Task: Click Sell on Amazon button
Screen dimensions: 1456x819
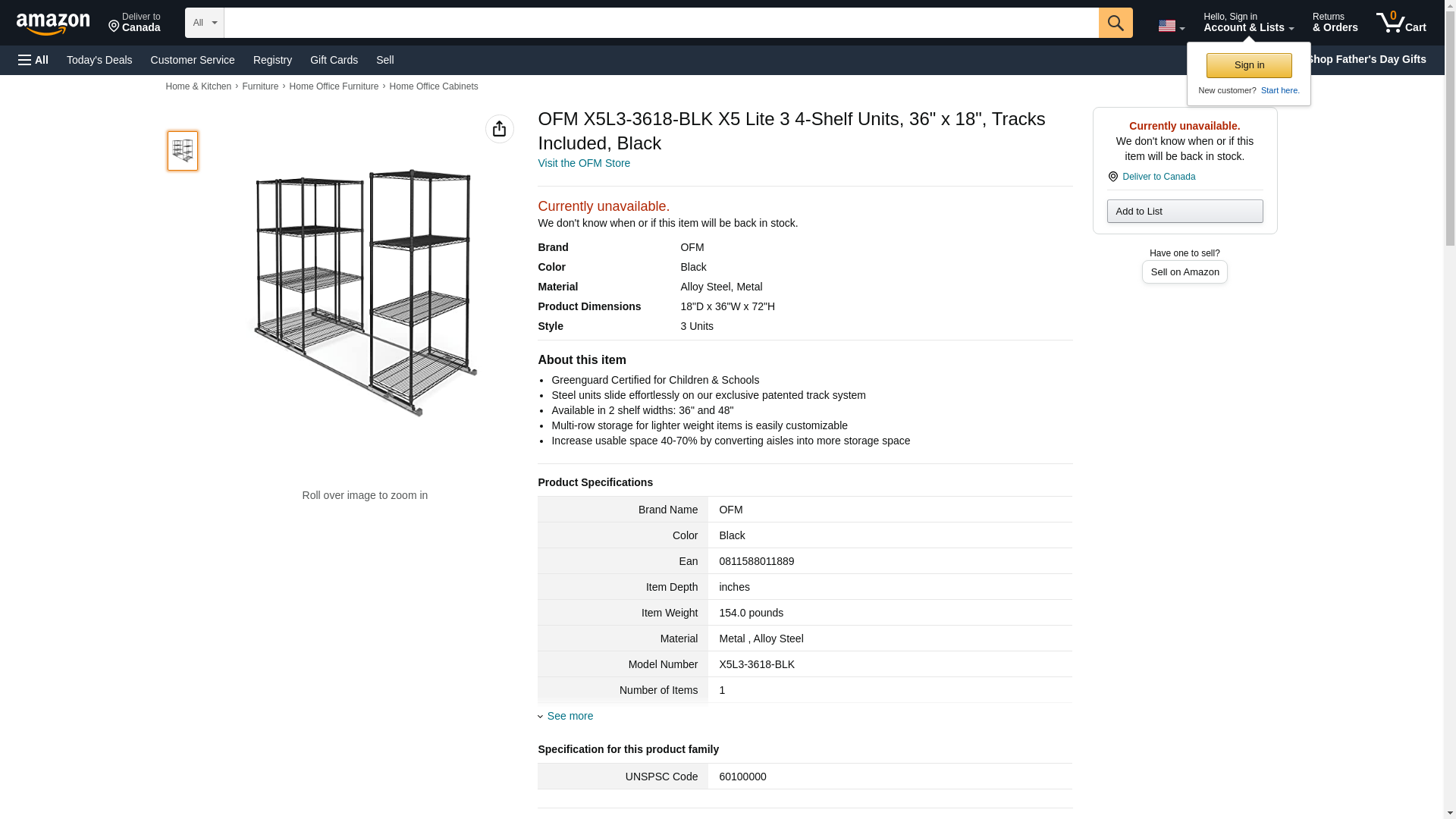Action: (x=1185, y=272)
